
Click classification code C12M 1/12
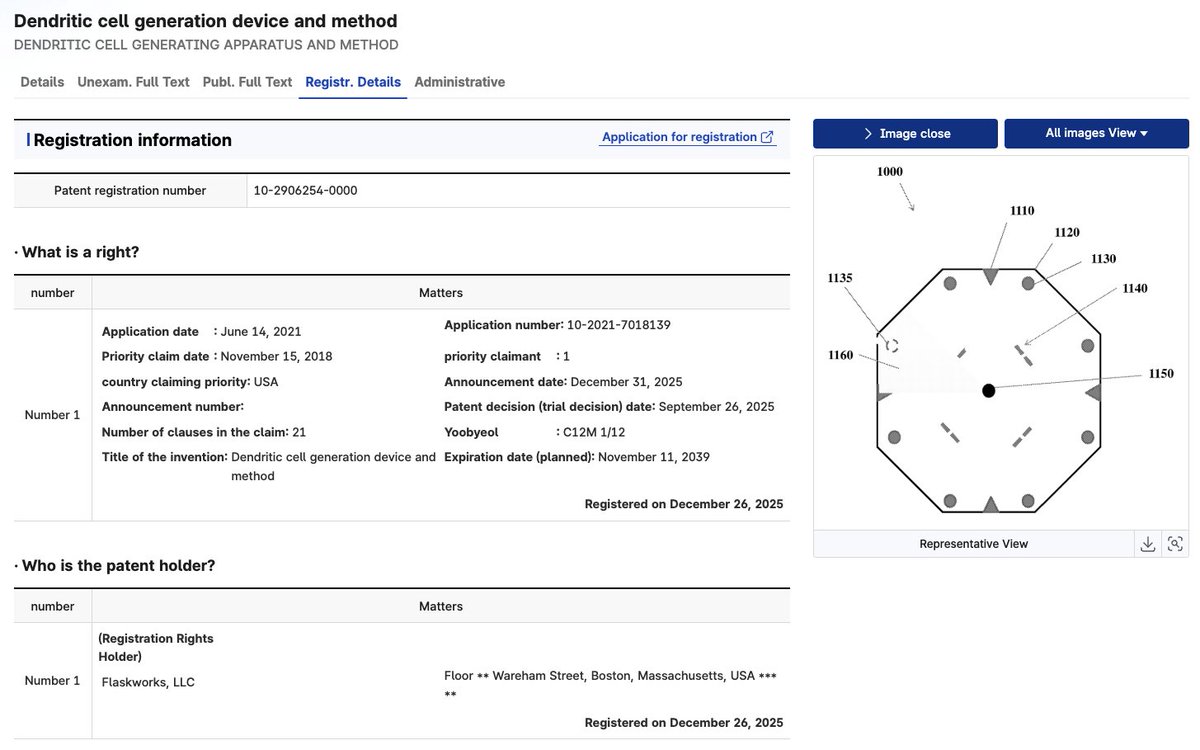pyautogui.click(x=596, y=432)
